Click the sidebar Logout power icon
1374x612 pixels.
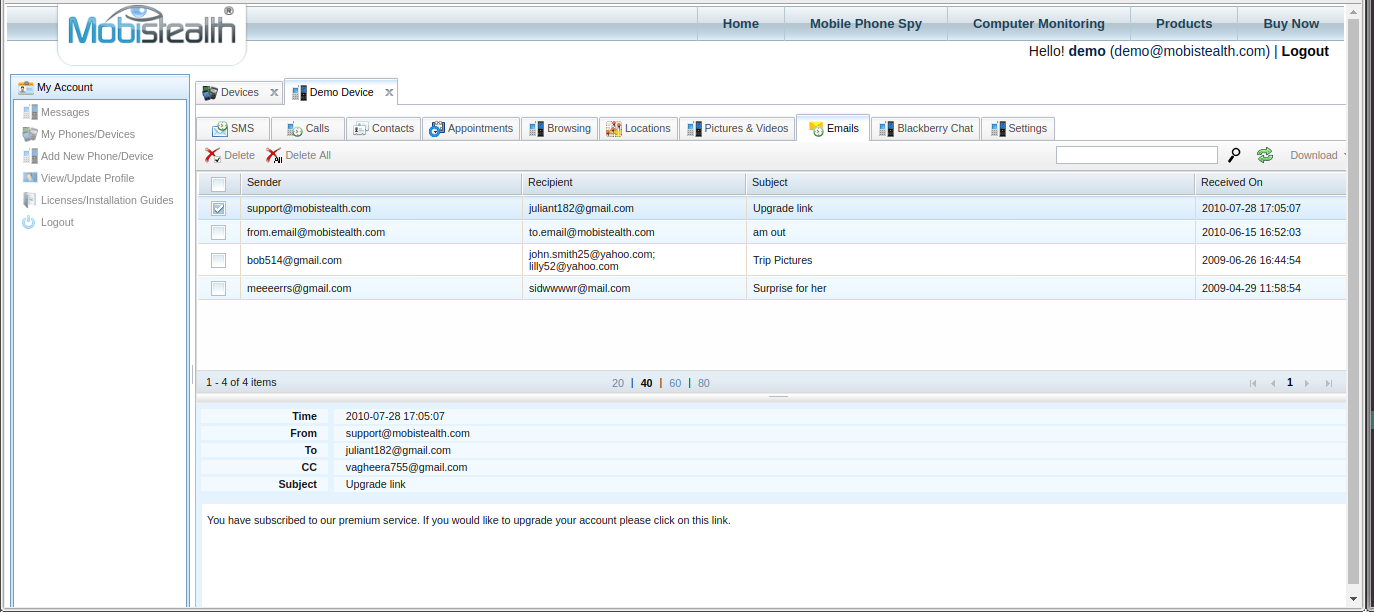coord(29,222)
